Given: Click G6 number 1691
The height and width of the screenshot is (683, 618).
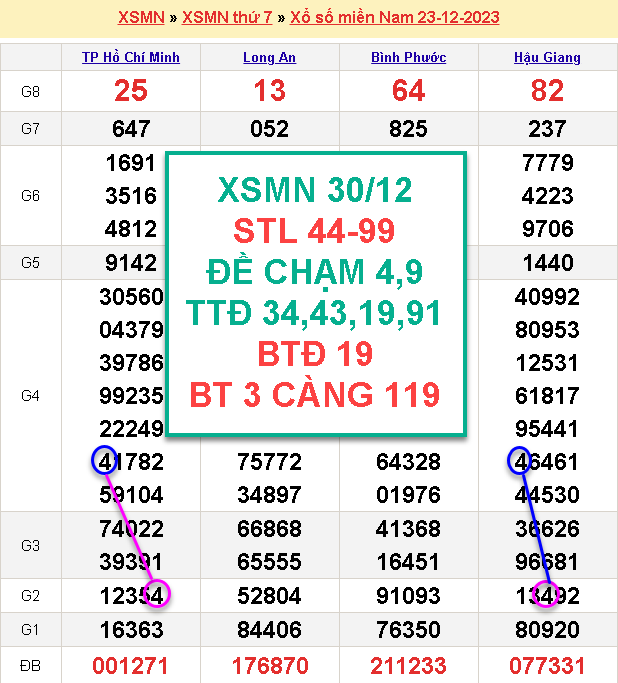Looking at the screenshot, I should pyautogui.click(x=131, y=163).
